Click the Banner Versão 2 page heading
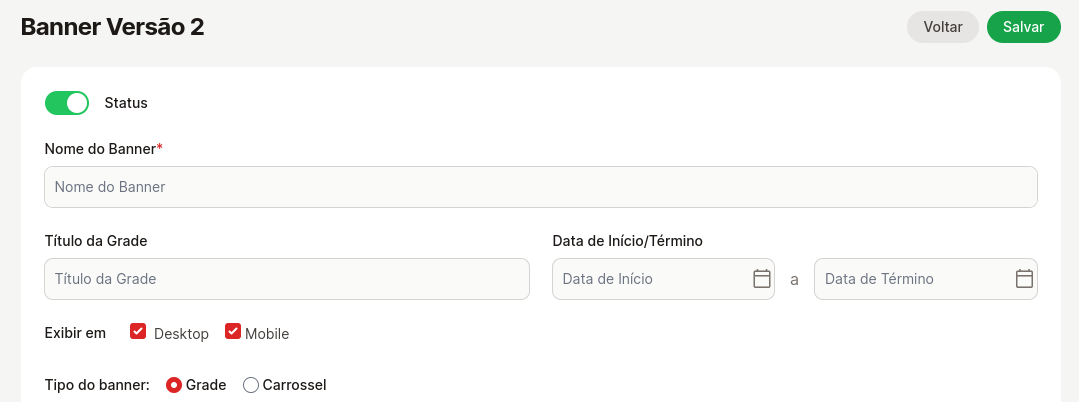The width and height of the screenshot is (1079, 402). point(113,27)
